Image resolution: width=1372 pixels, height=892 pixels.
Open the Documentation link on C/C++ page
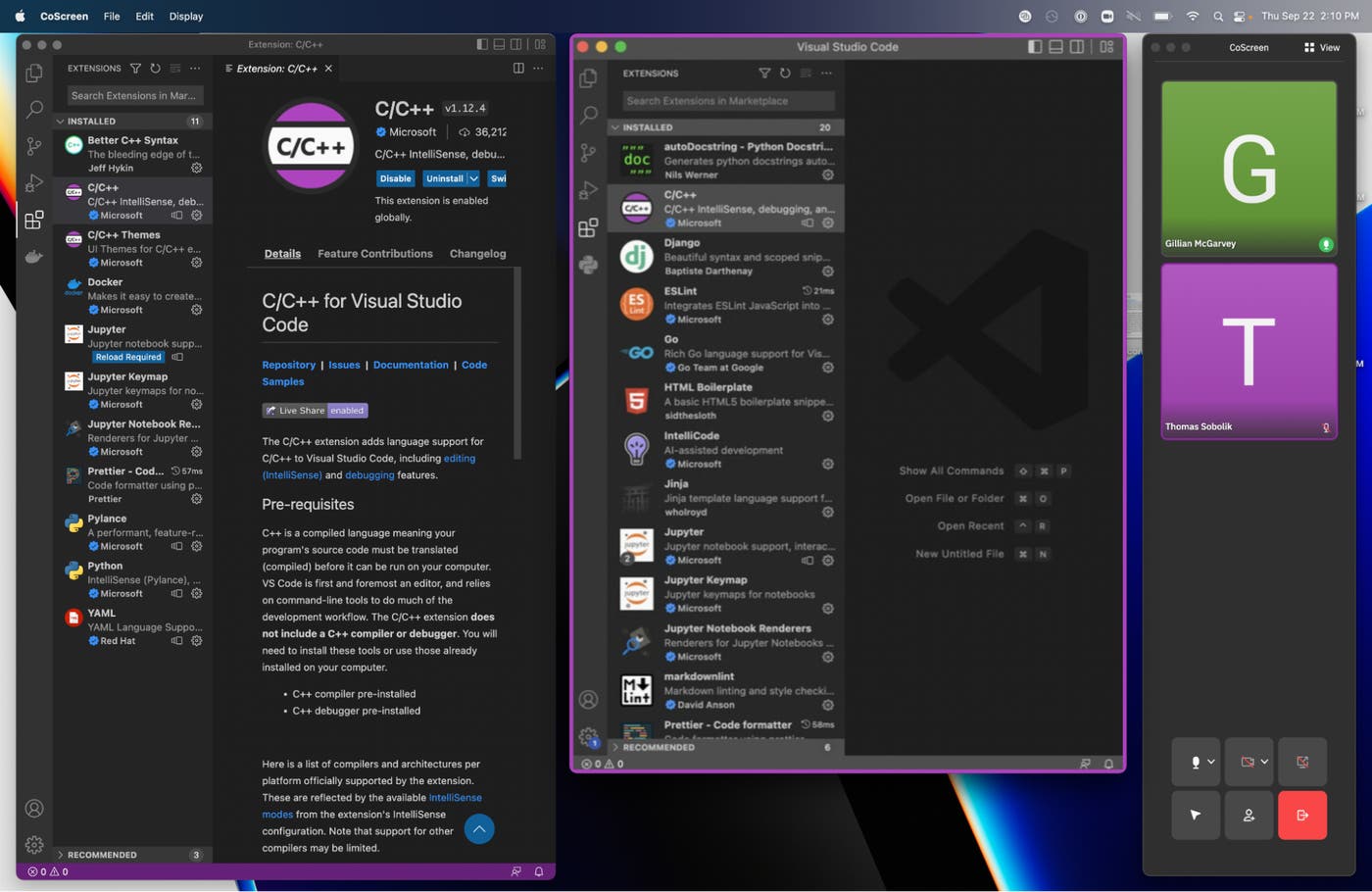coord(411,365)
